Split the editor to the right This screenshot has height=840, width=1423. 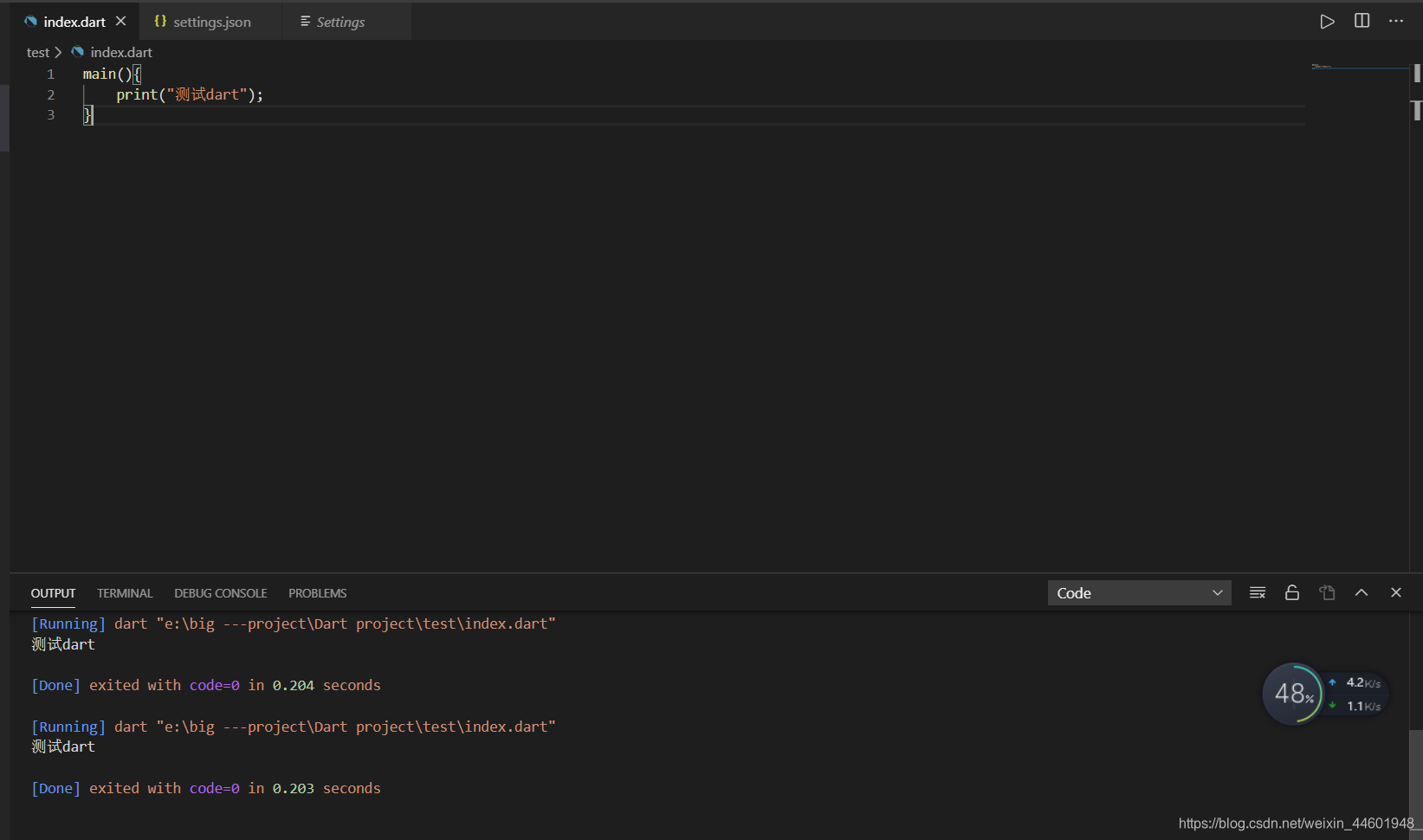coord(1362,21)
